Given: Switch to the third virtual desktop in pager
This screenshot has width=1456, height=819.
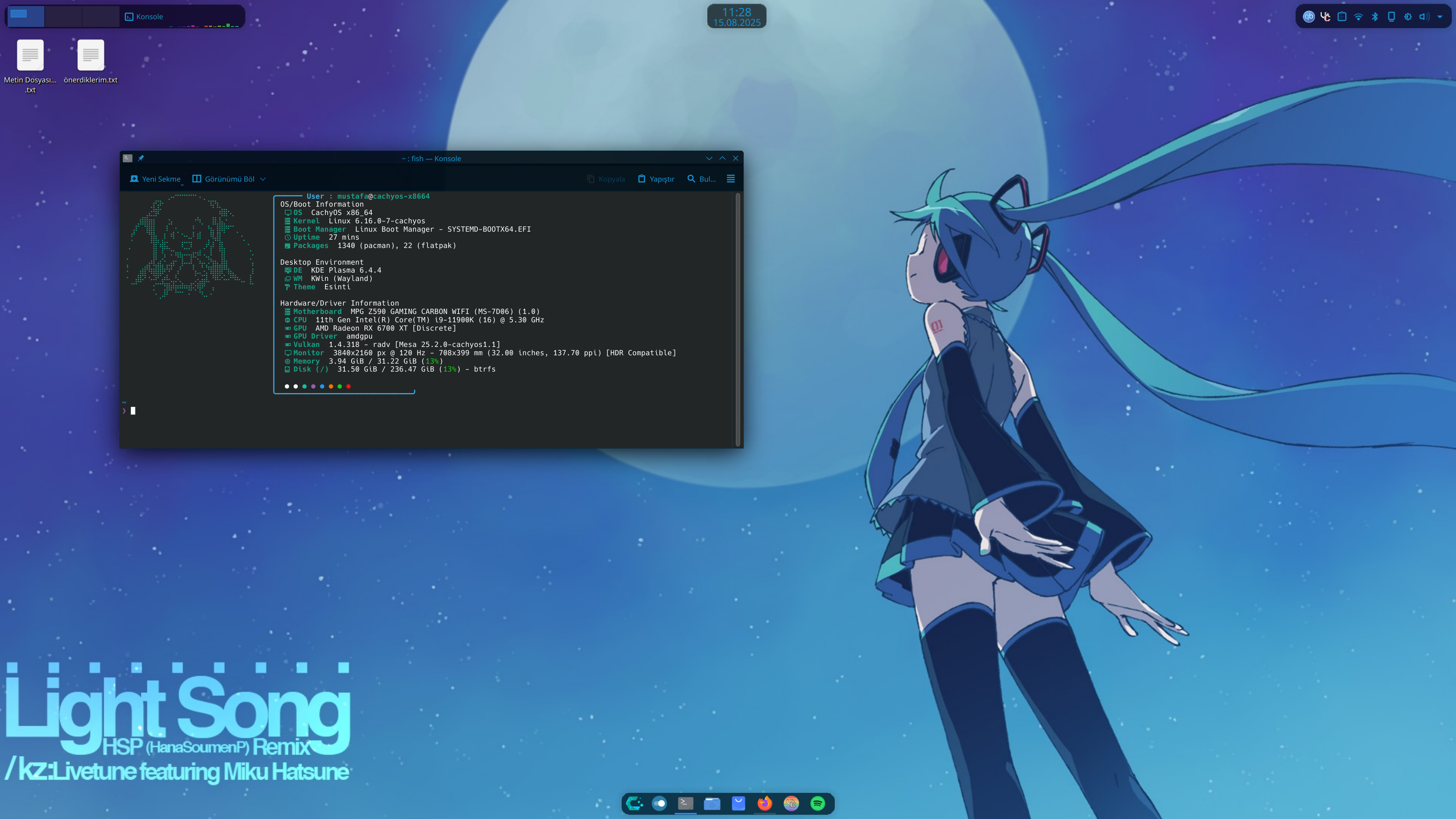Looking at the screenshot, I should 101,16.
